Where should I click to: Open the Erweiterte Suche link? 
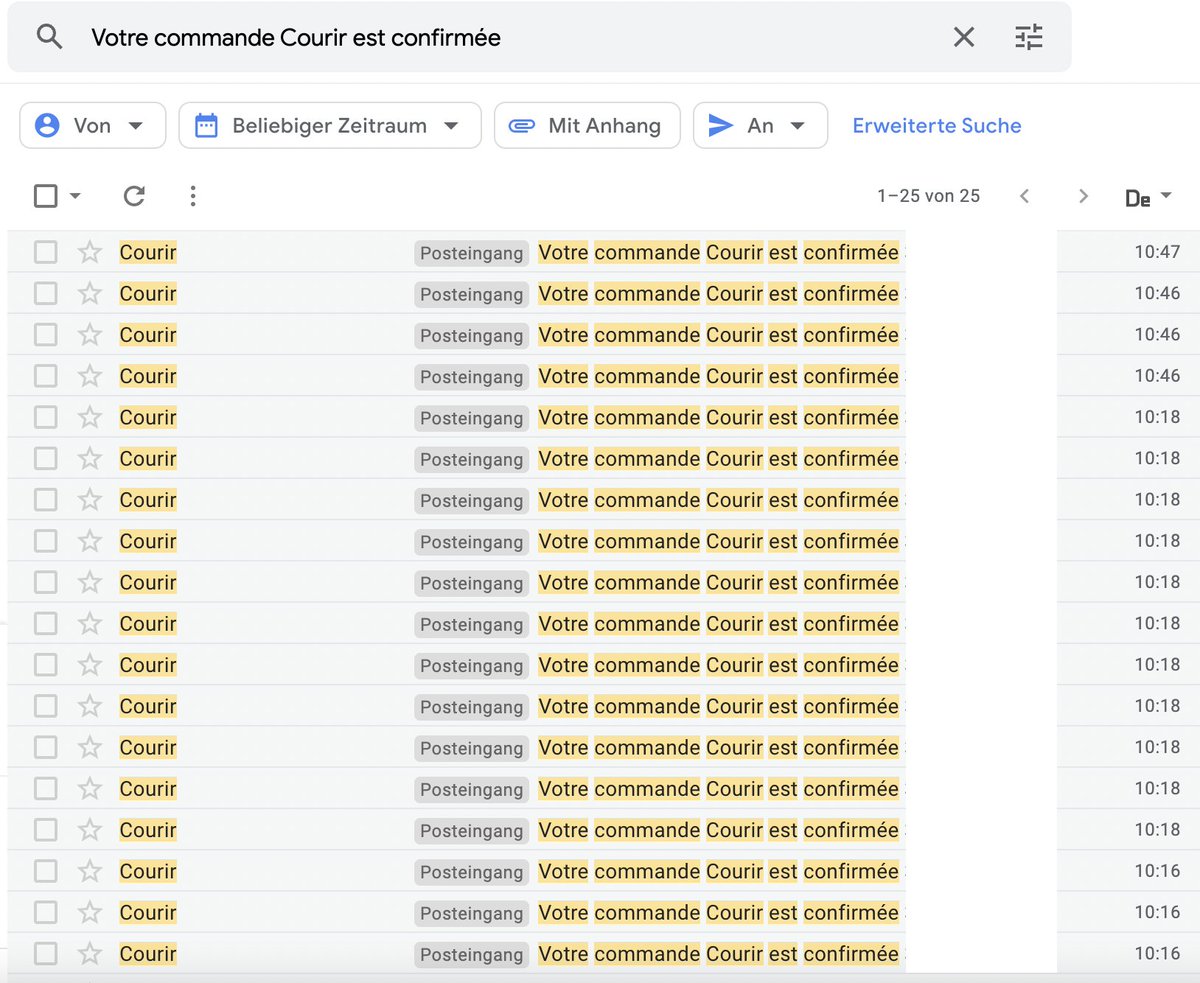coord(937,126)
